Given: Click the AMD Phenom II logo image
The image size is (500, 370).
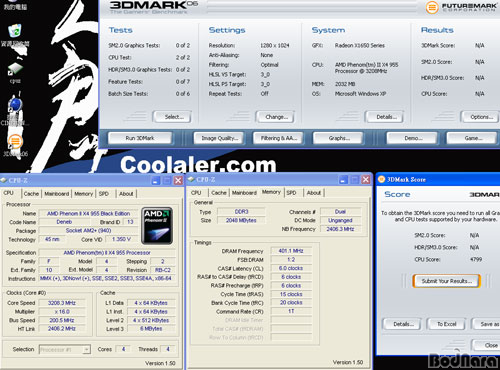Looking at the screenshot, I should (157, 226).
